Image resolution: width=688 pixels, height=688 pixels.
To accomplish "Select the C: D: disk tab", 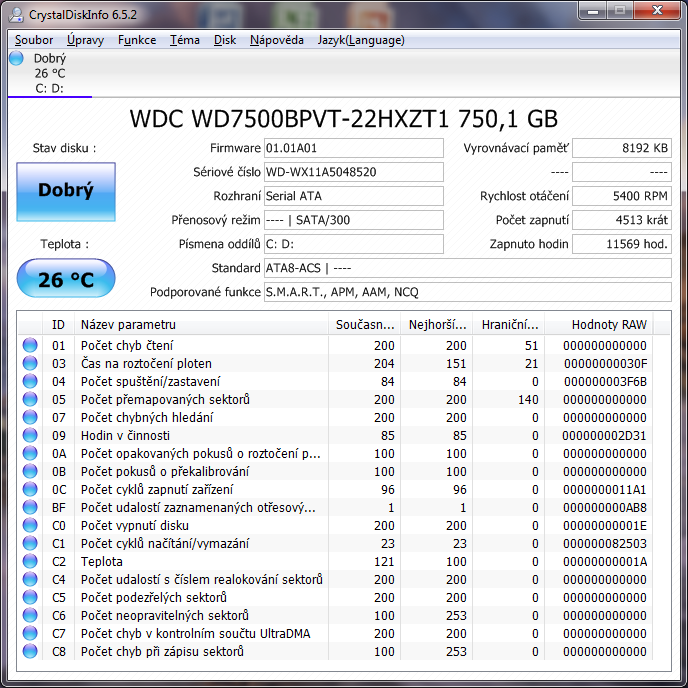I will (x=49, y=73).
